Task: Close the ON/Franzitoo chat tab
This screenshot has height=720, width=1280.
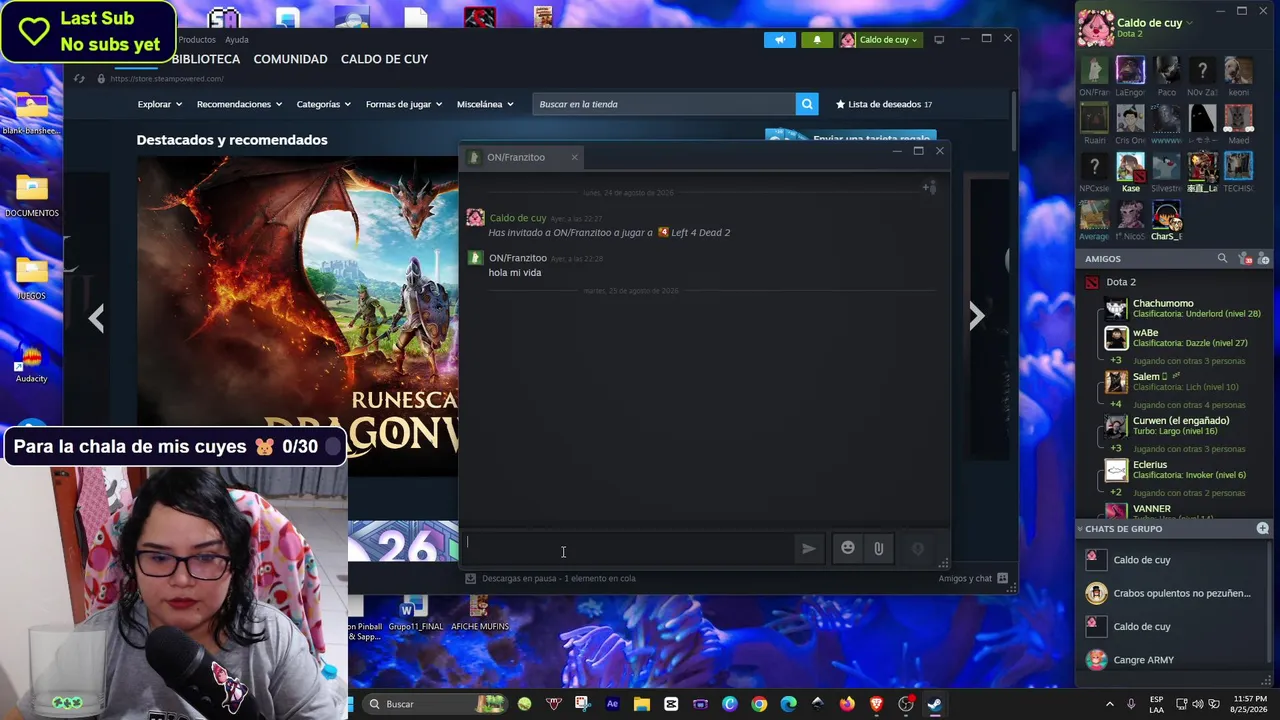Action: click(574, 157)
